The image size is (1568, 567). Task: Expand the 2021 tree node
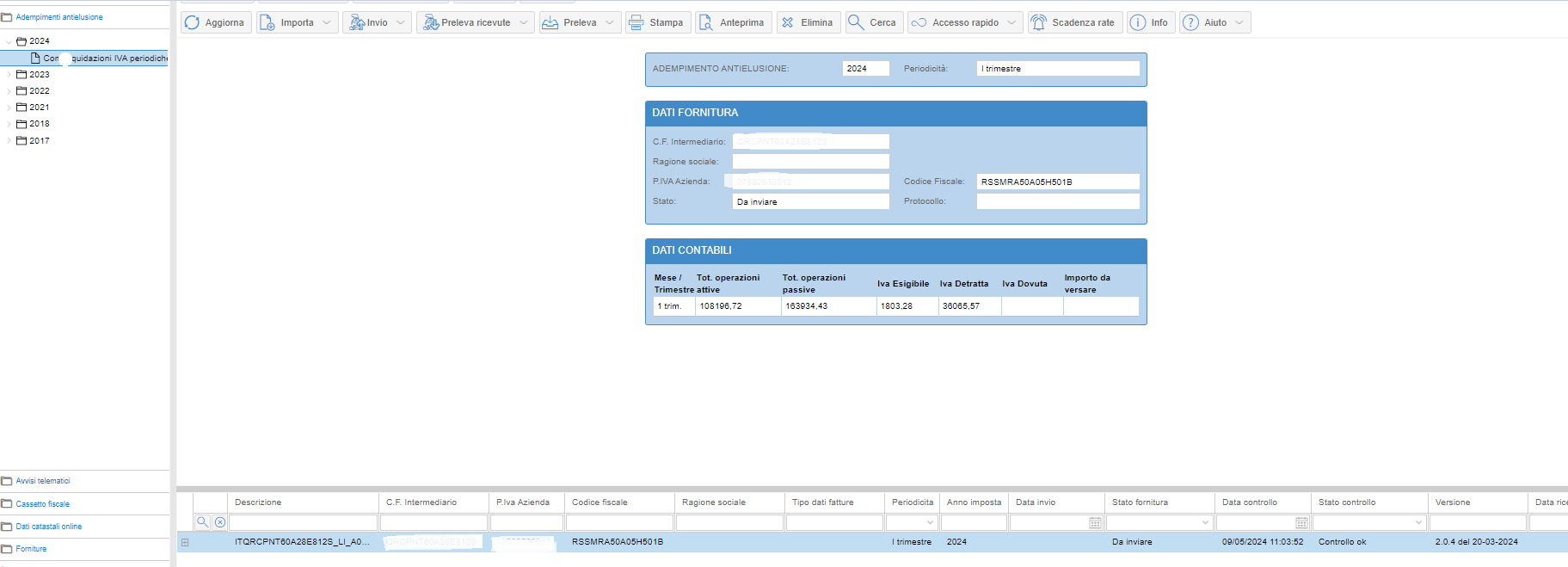pos(9,108)
